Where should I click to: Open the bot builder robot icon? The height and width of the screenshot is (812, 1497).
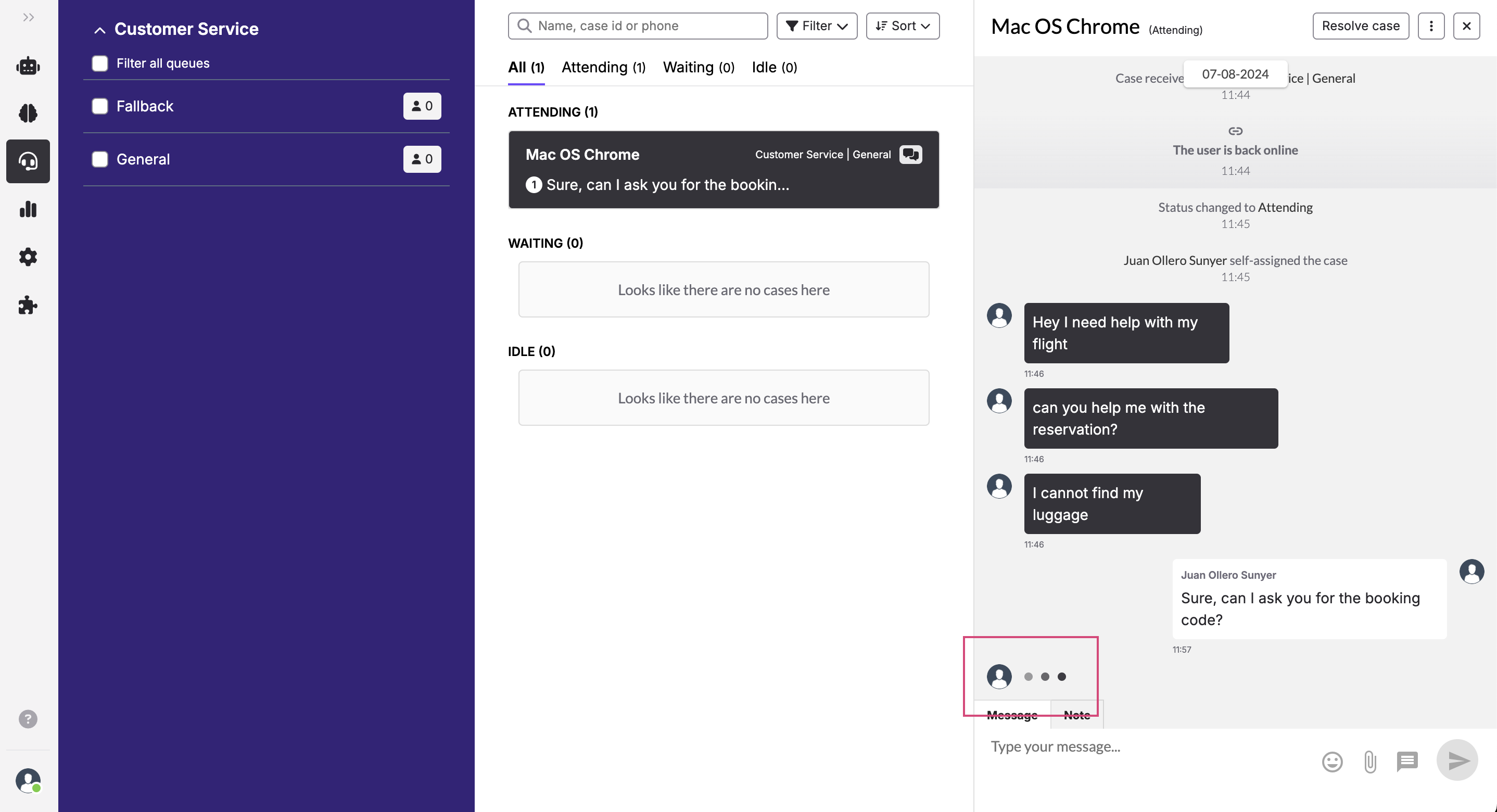pos(28,66)
